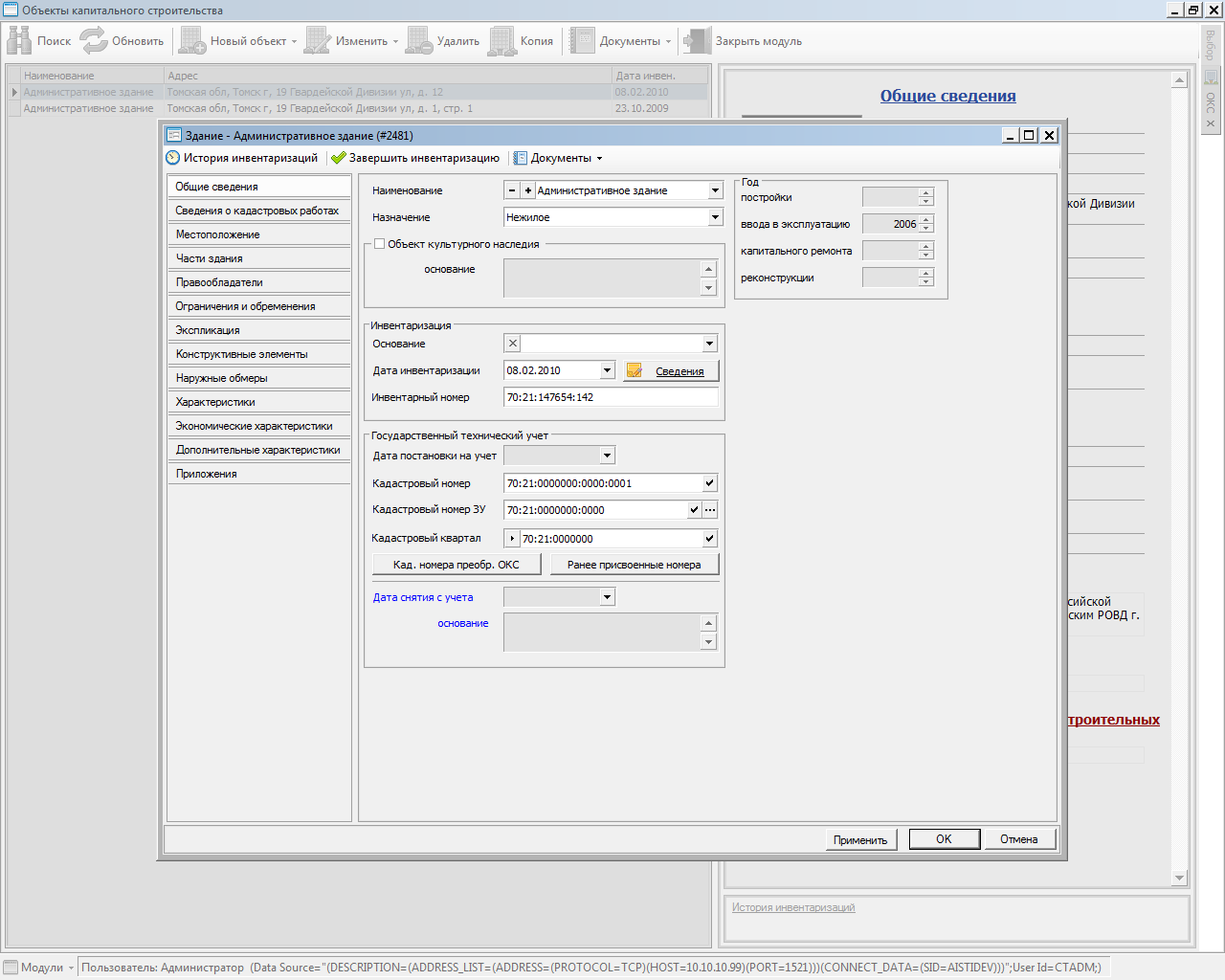Open the Дата снятия с учета dropdown
Viewport: 1225px width, 980px height.
click(607, 597)
